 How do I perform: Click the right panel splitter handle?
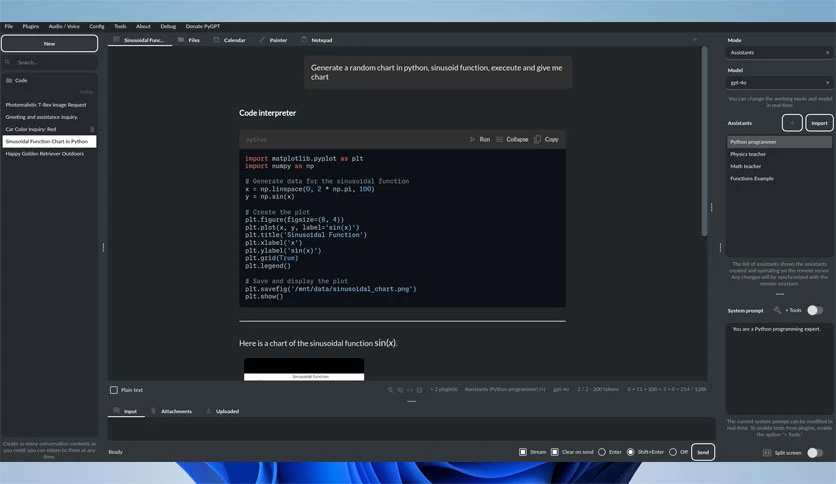coord(720,247)
